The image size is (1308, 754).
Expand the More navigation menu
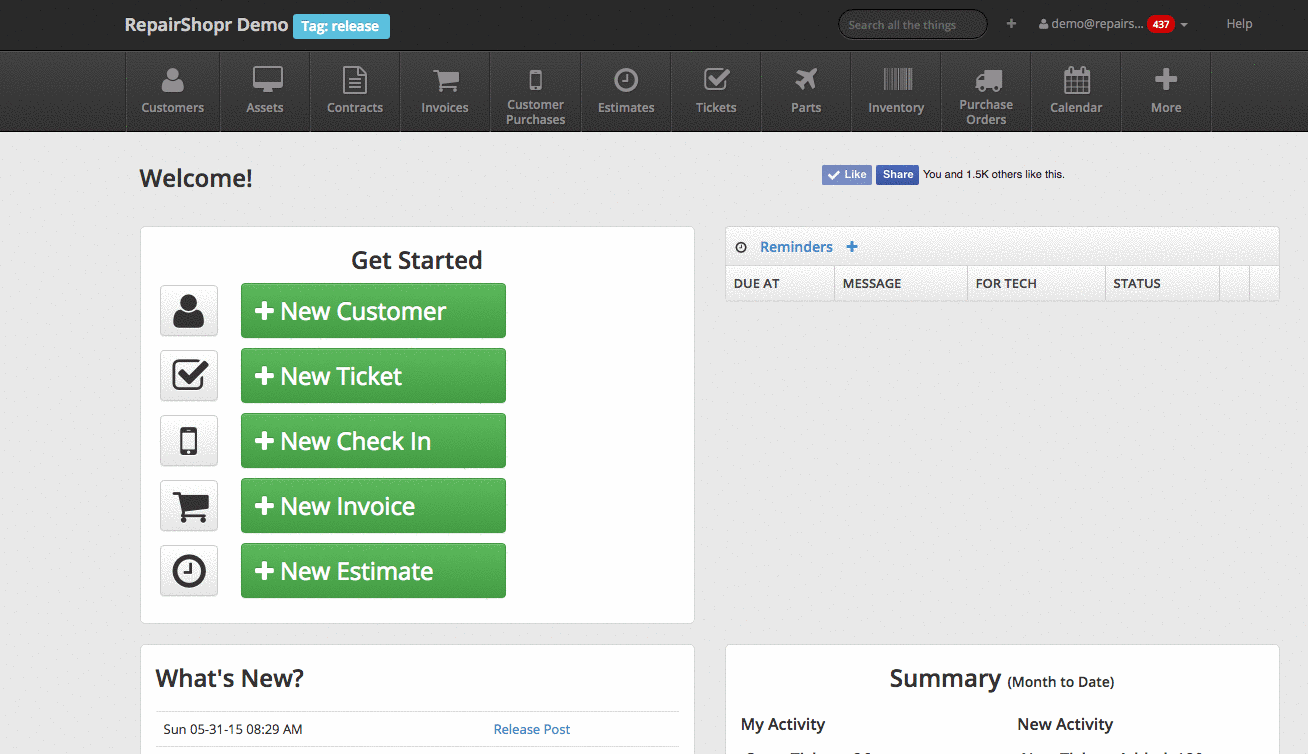1166,92
